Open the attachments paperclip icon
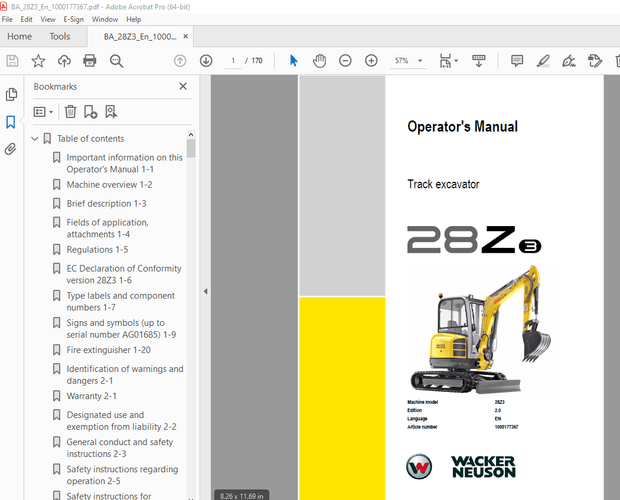 coord(11,149)
